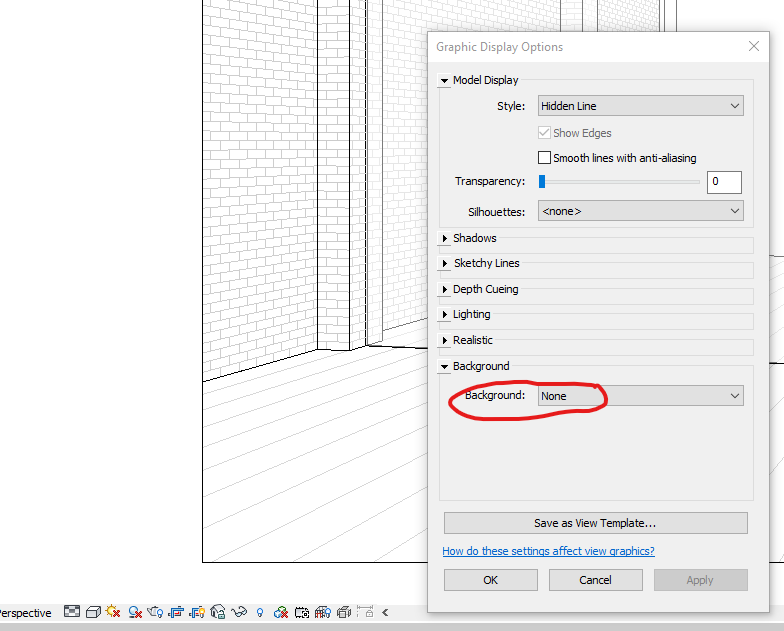Viewport: 784px width, 631px height.
Task: Open Visual Style box icon
Action: [93, 612]
